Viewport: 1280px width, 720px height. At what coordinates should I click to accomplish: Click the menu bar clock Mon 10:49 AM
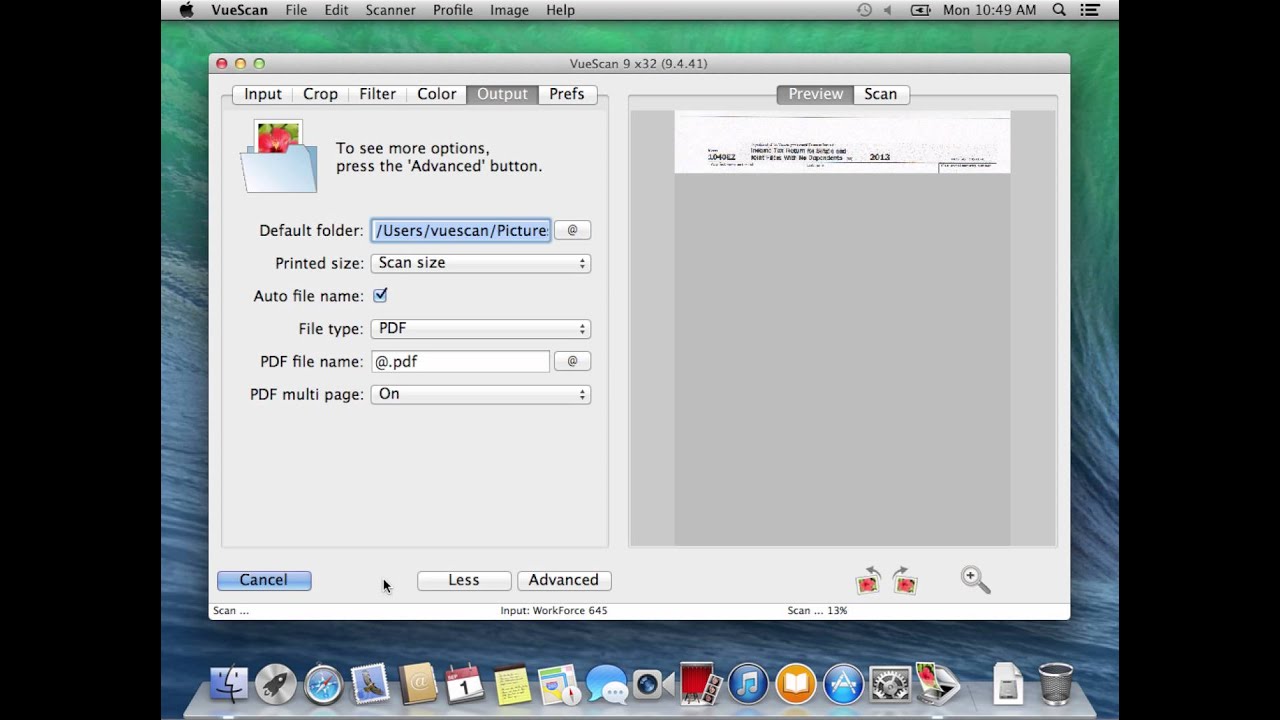(x=989, y=10)
